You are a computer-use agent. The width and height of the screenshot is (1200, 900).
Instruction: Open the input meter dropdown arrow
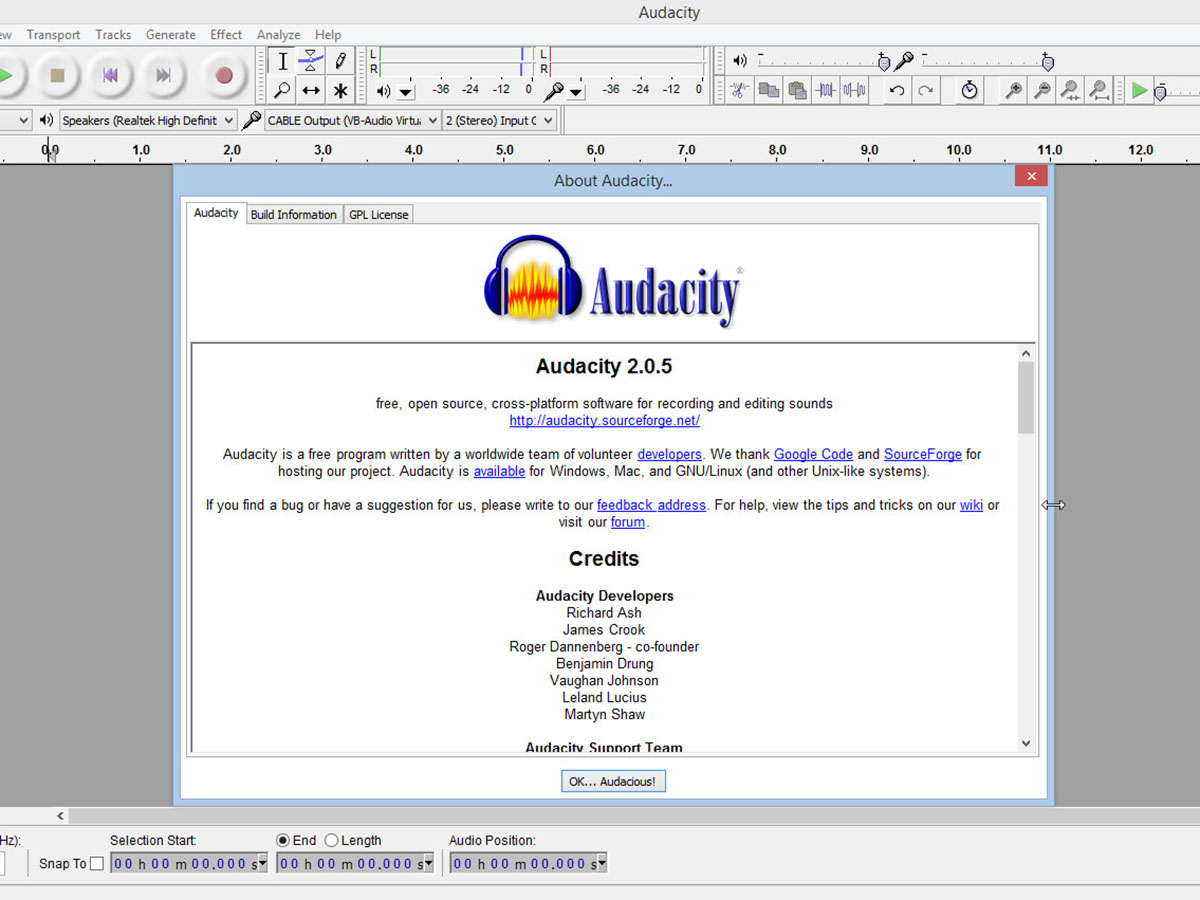pos(576,91)
